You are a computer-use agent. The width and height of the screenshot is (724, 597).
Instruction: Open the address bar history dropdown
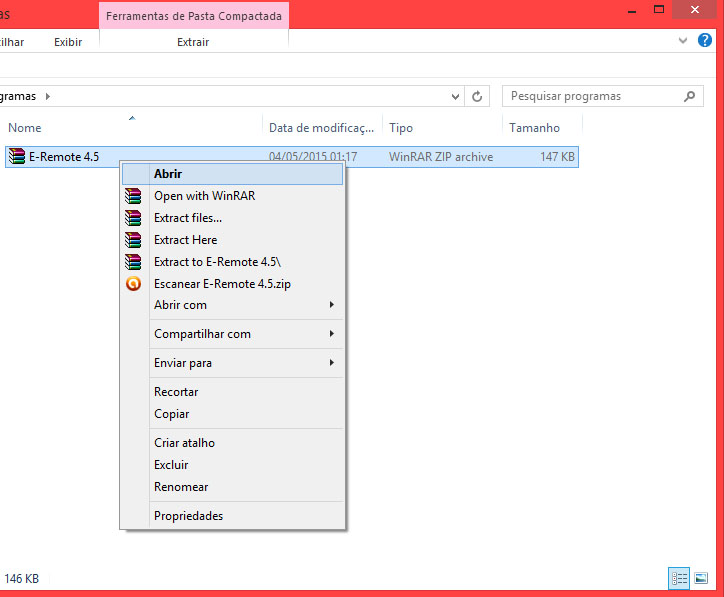click(455, 97)
